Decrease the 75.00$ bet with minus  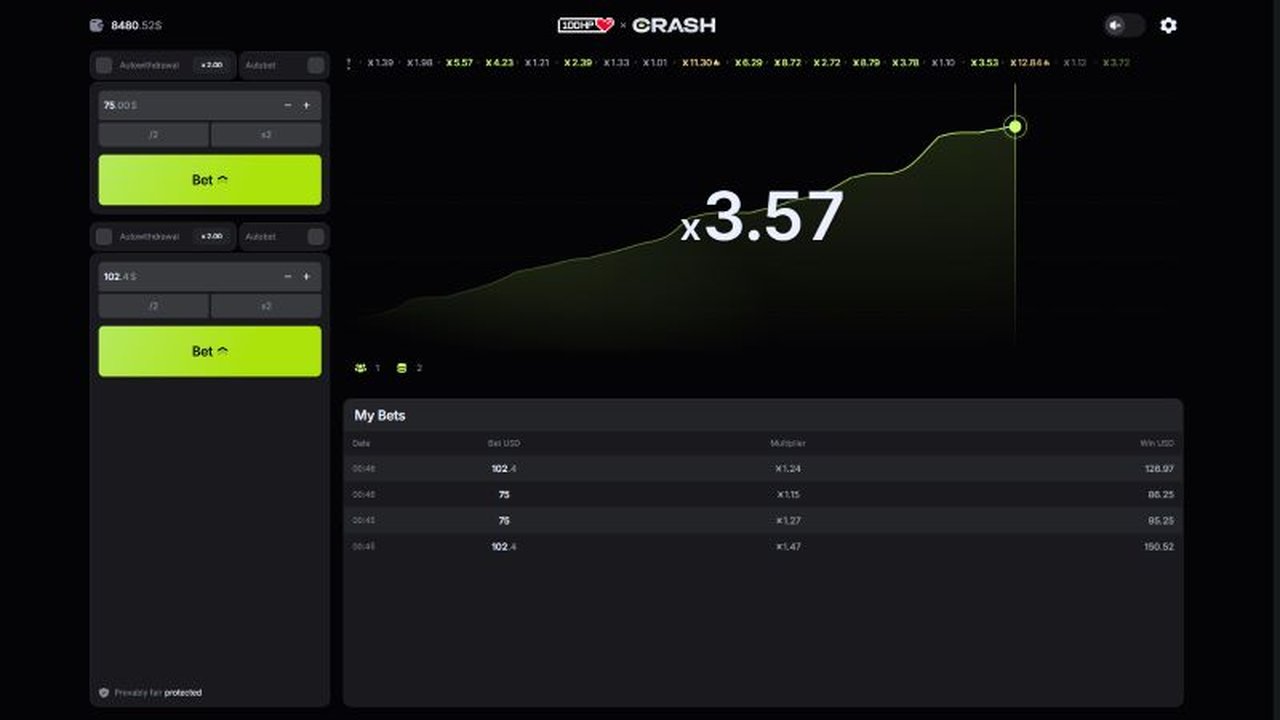click(x=288, y=105)
